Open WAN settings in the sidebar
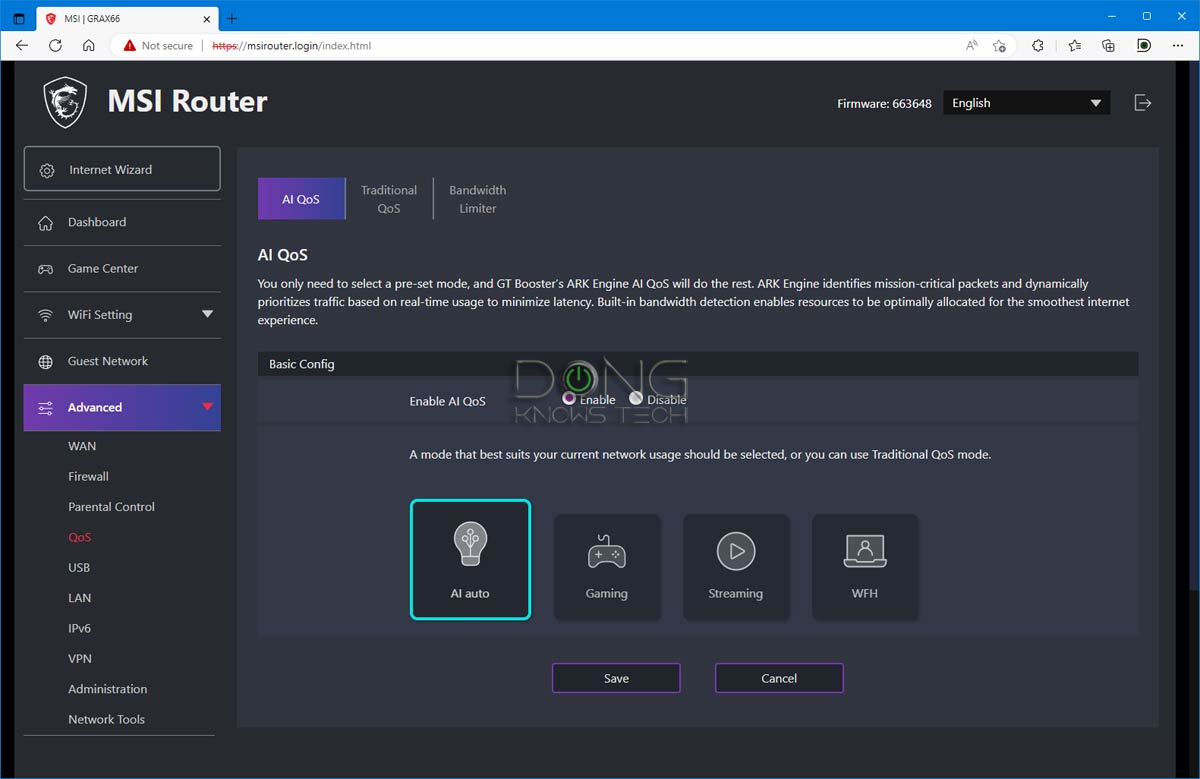 [x=82, y=446]
